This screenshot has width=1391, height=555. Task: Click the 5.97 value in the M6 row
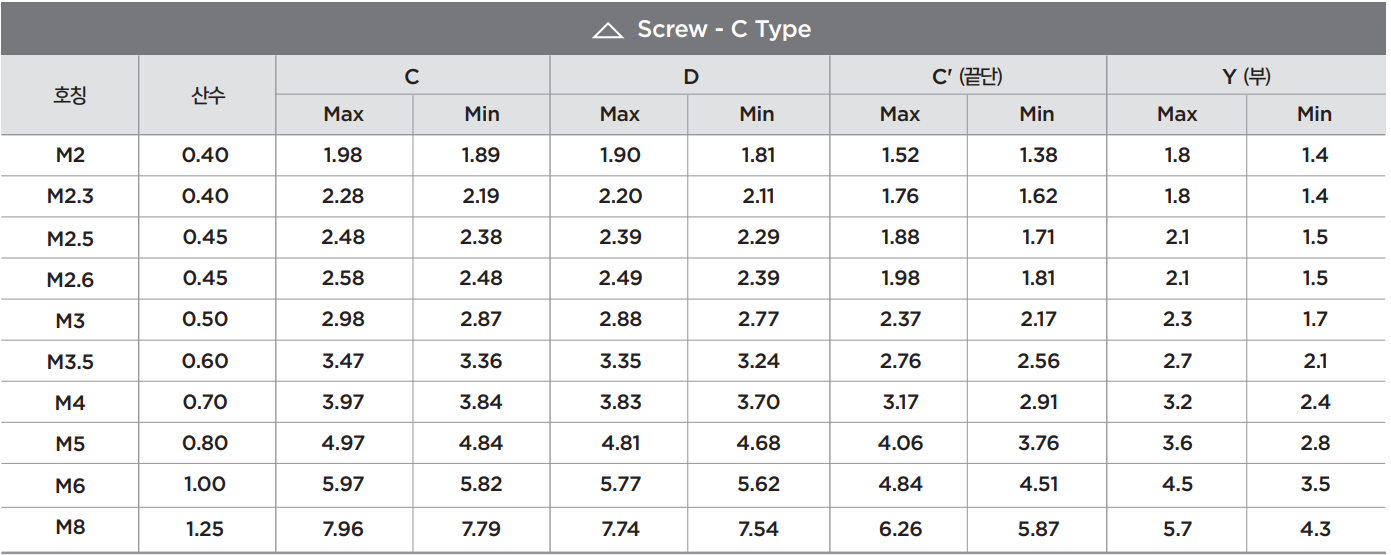tap(343, 485)
